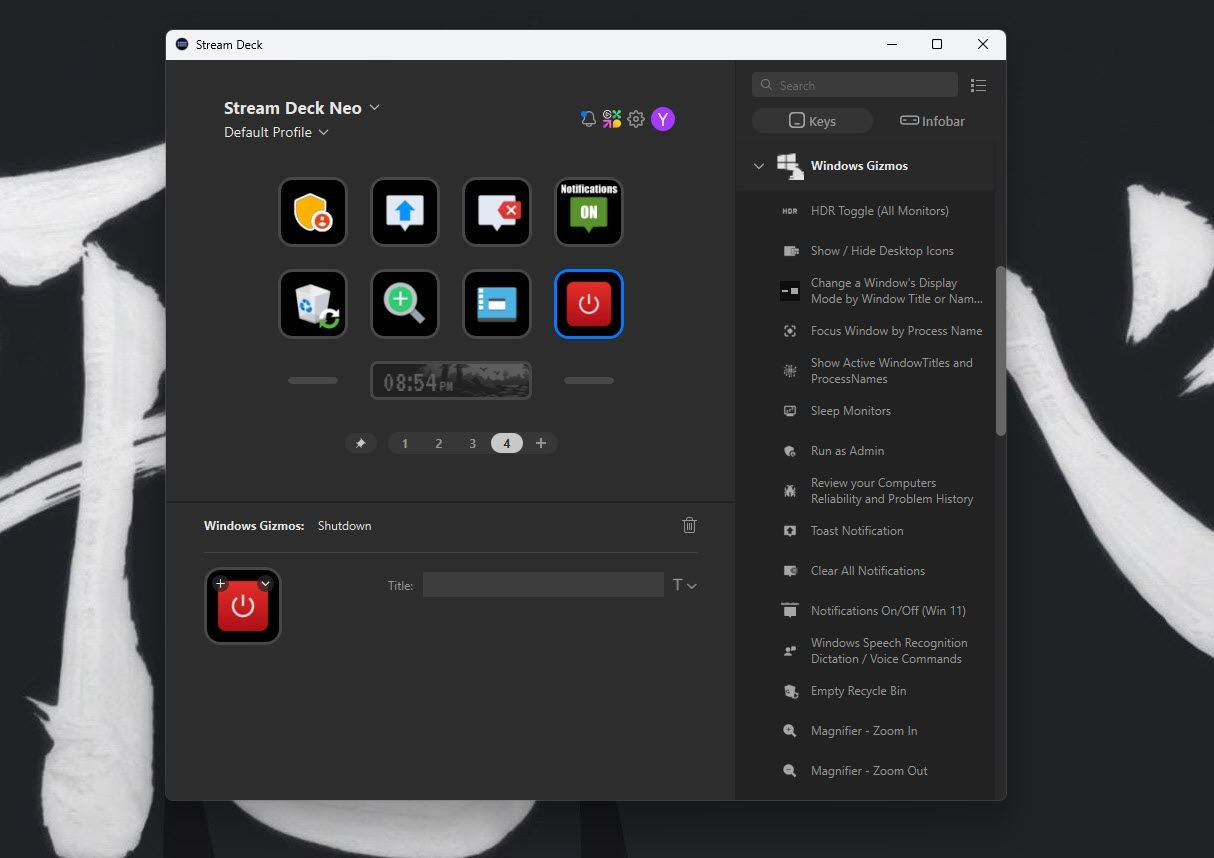Toggle the action list view icon
Image resolution: width=1214 pixels, height=858 pixels.
pyautogui.click(x=978, y=86)
